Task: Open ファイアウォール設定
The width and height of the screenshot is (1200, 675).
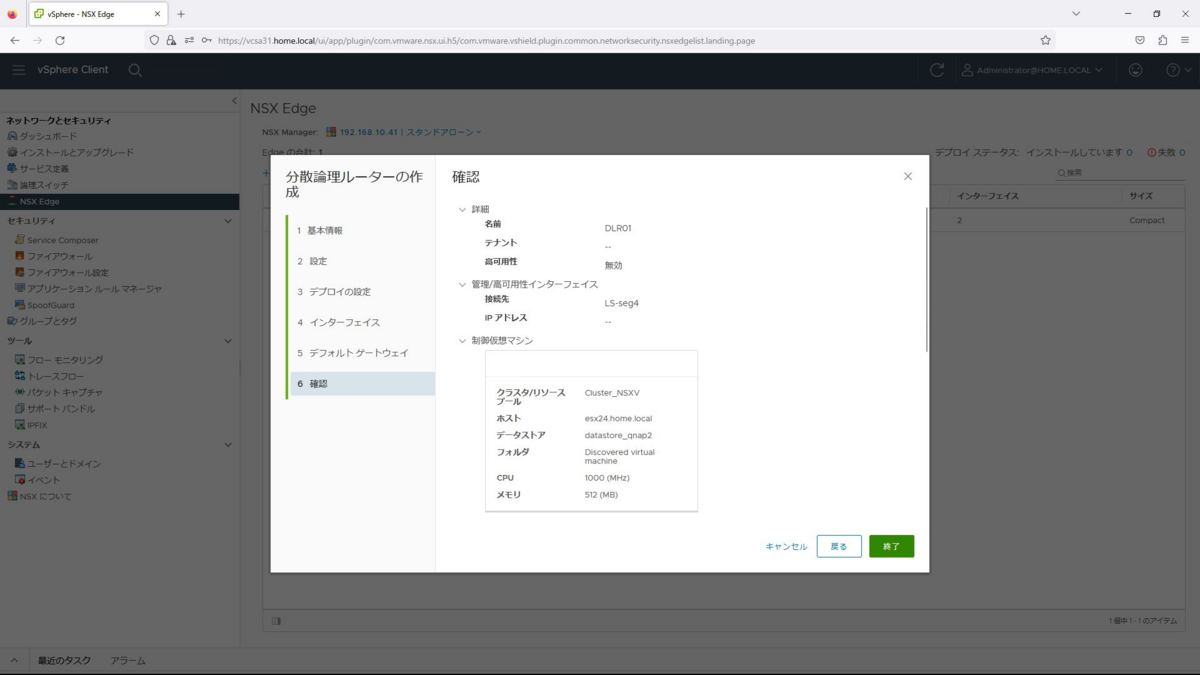Action: point(67,272)
